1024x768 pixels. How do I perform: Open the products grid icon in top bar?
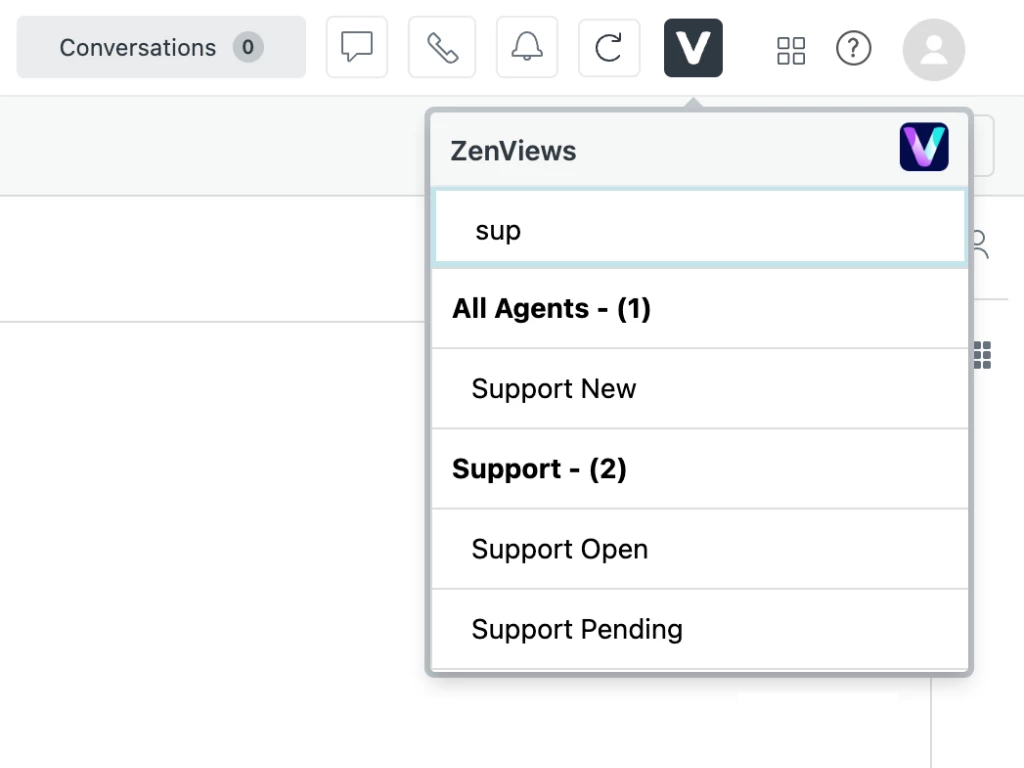791,50
